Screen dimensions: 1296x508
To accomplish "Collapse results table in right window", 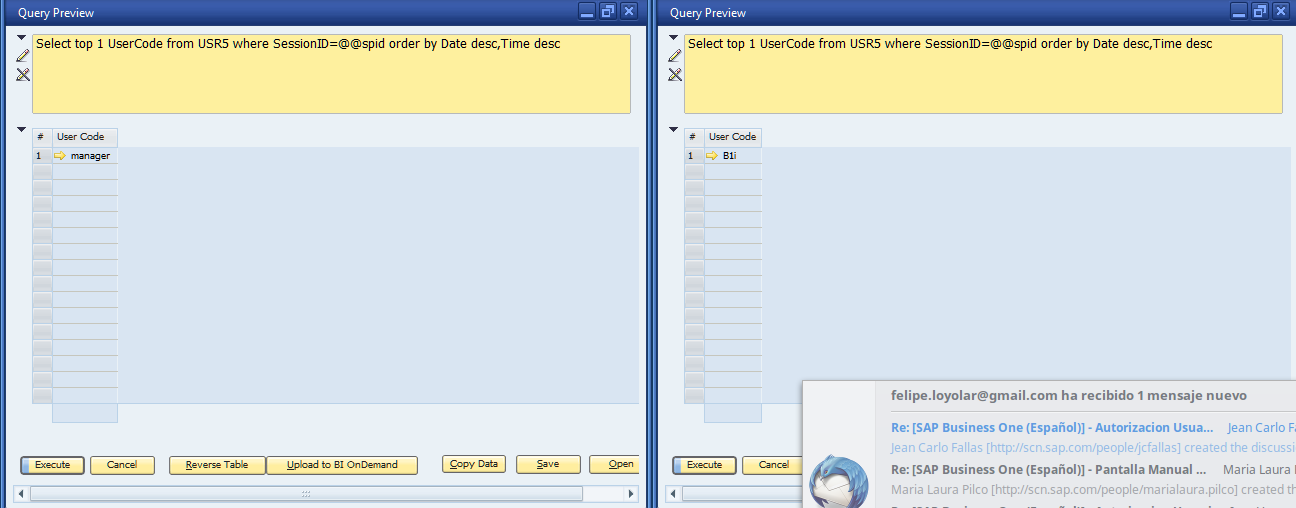I will pyautogui.click(x=674, y=130).
